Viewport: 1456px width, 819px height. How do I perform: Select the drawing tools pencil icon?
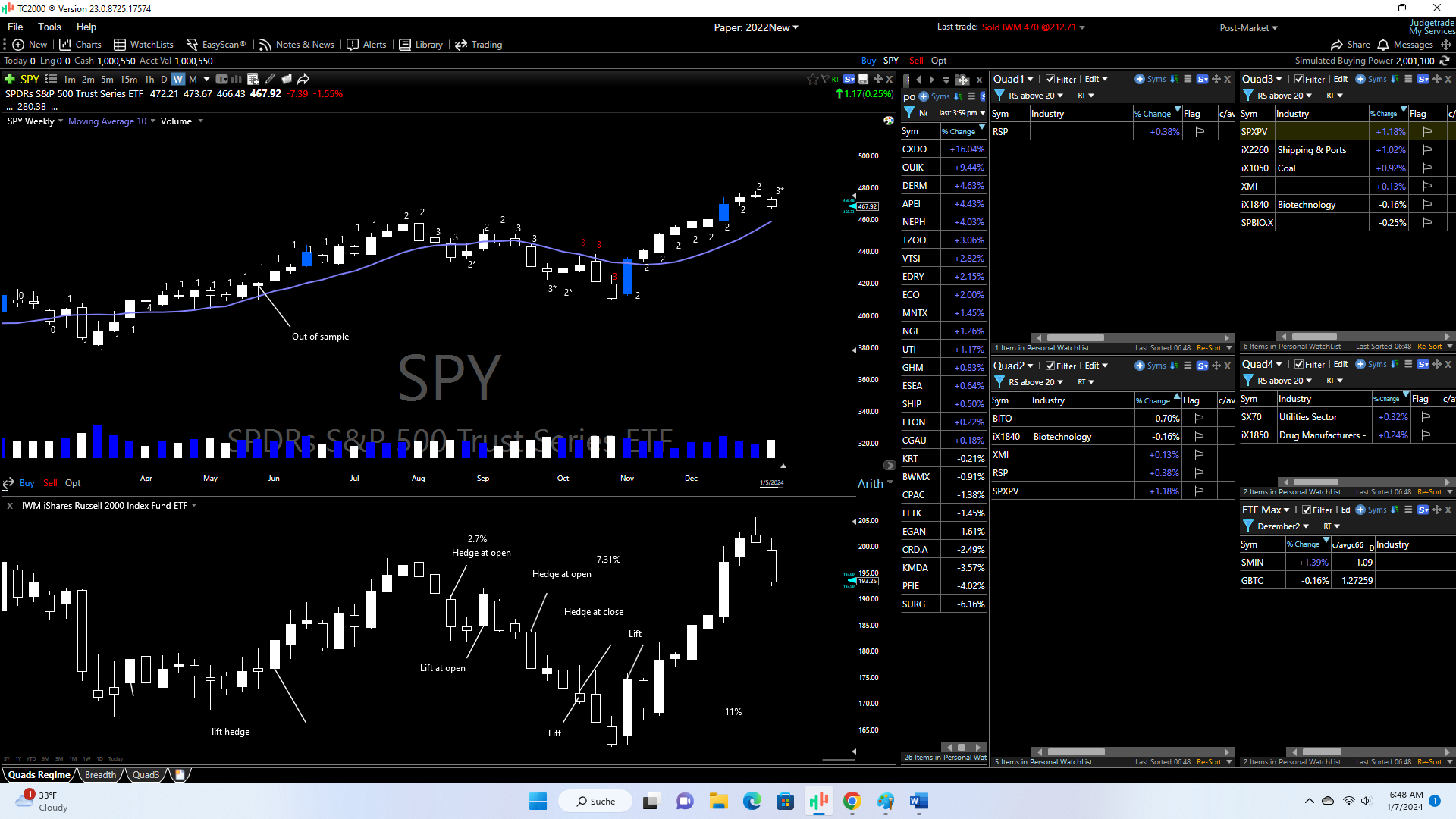(270, 79)
